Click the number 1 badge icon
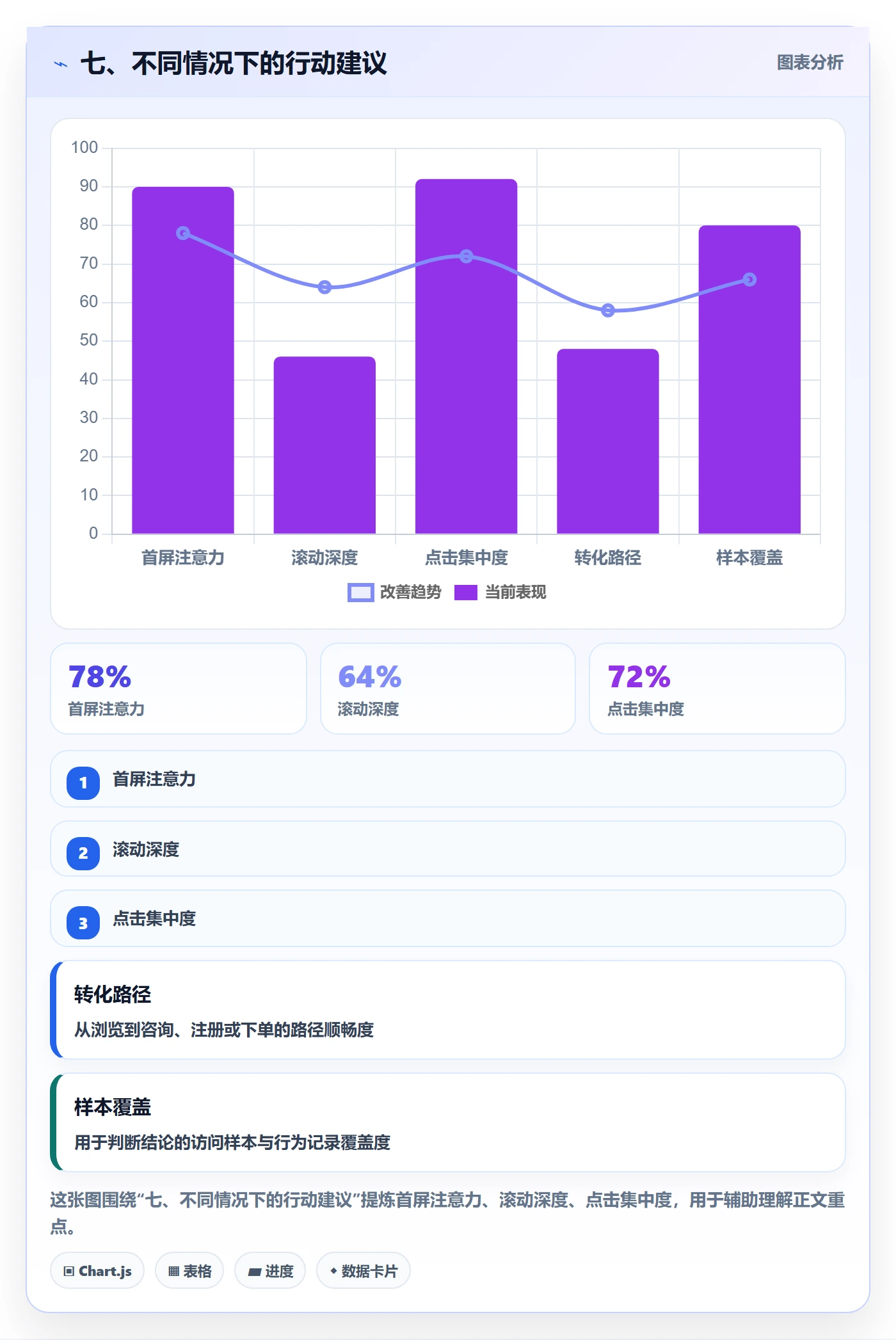896x1340 pixels. 83,783
